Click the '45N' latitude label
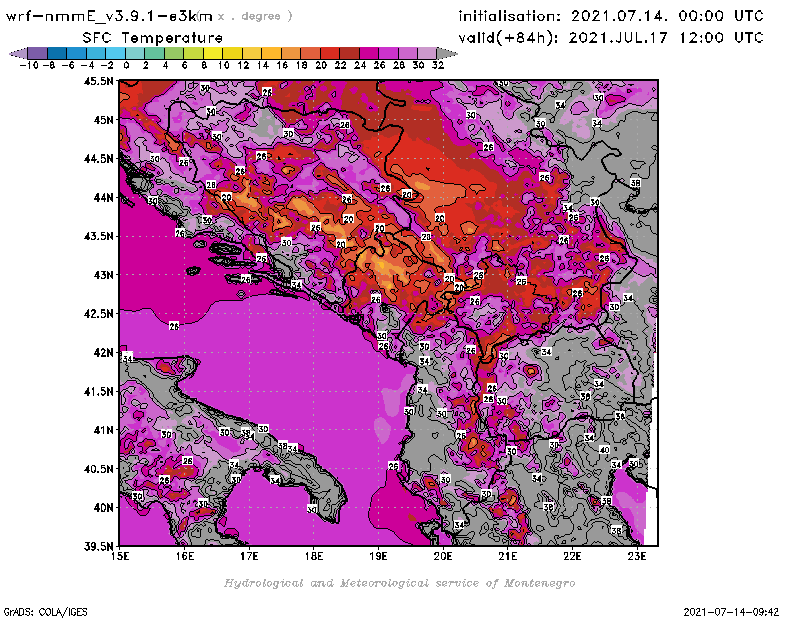This screenshot has height=618, width=800. click(103, 120)
